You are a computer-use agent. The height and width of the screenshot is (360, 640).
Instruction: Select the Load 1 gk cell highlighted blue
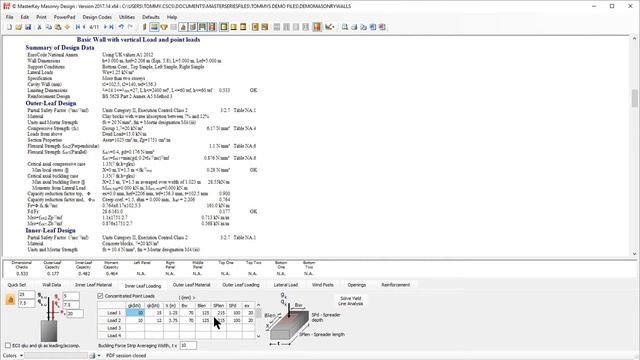coord(135,313)
